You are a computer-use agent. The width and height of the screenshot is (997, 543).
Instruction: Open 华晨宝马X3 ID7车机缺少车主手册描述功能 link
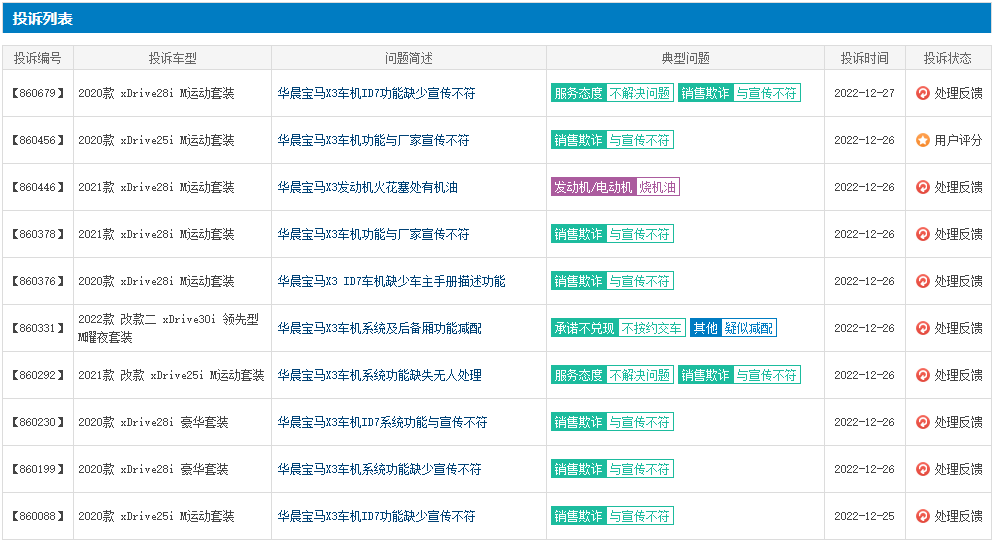pos(392,282)
